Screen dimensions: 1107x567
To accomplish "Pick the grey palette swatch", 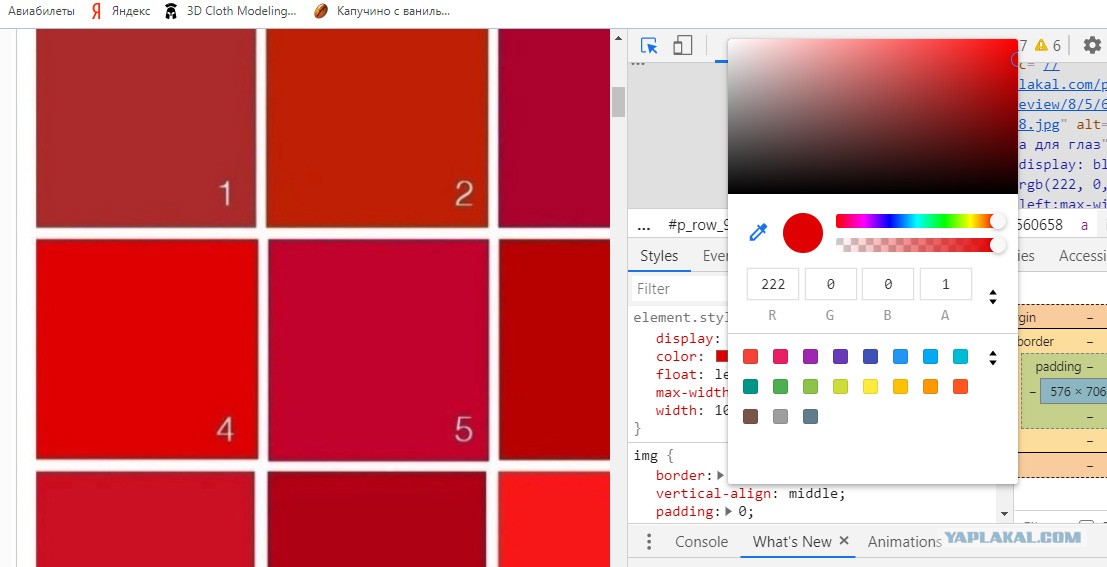I will coord(780,417).
